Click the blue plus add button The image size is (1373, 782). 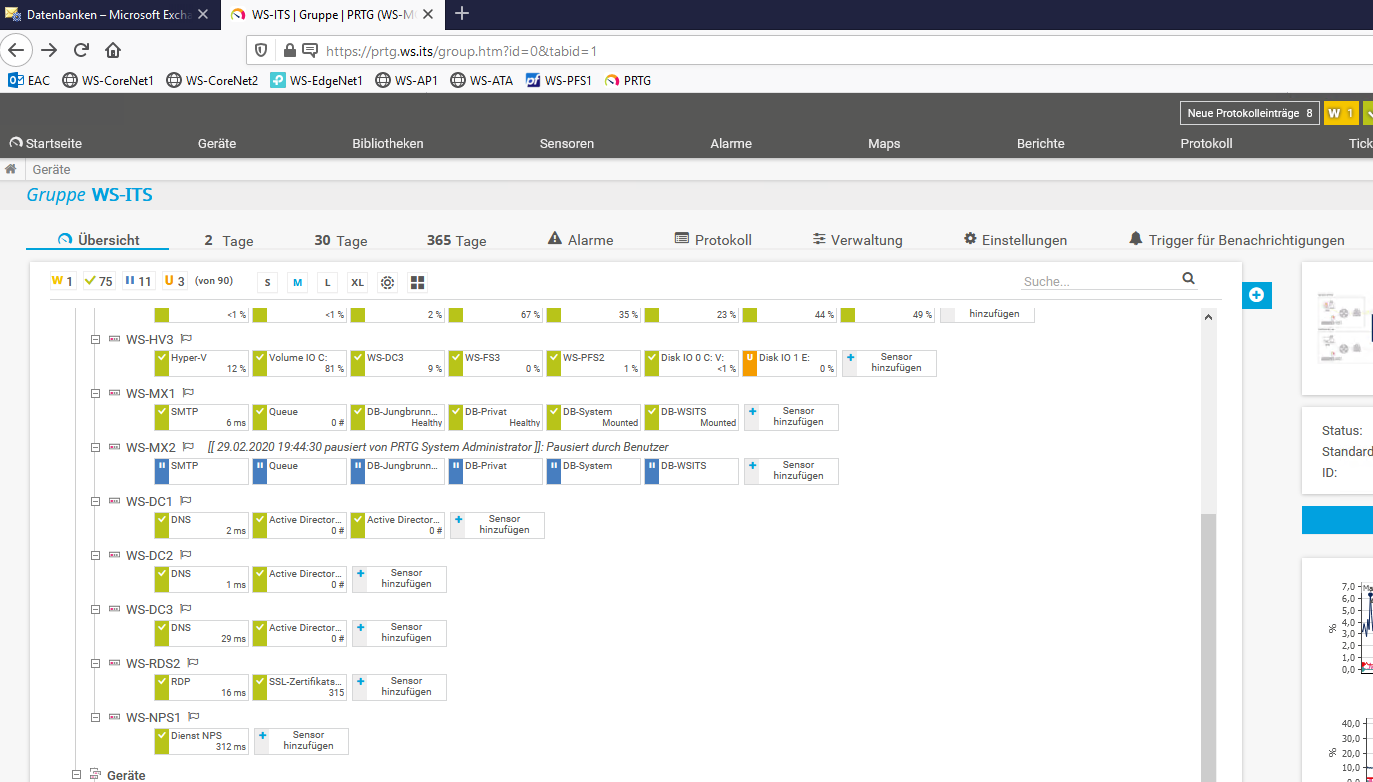[x=1257, y=295]
